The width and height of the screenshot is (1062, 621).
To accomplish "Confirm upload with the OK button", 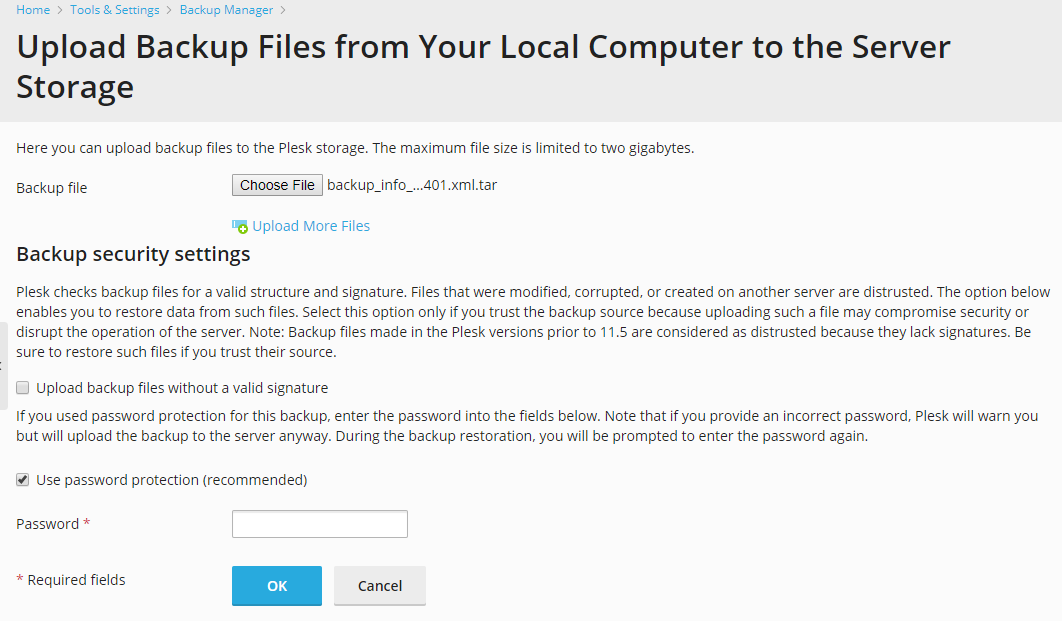I will pos(277,586).
